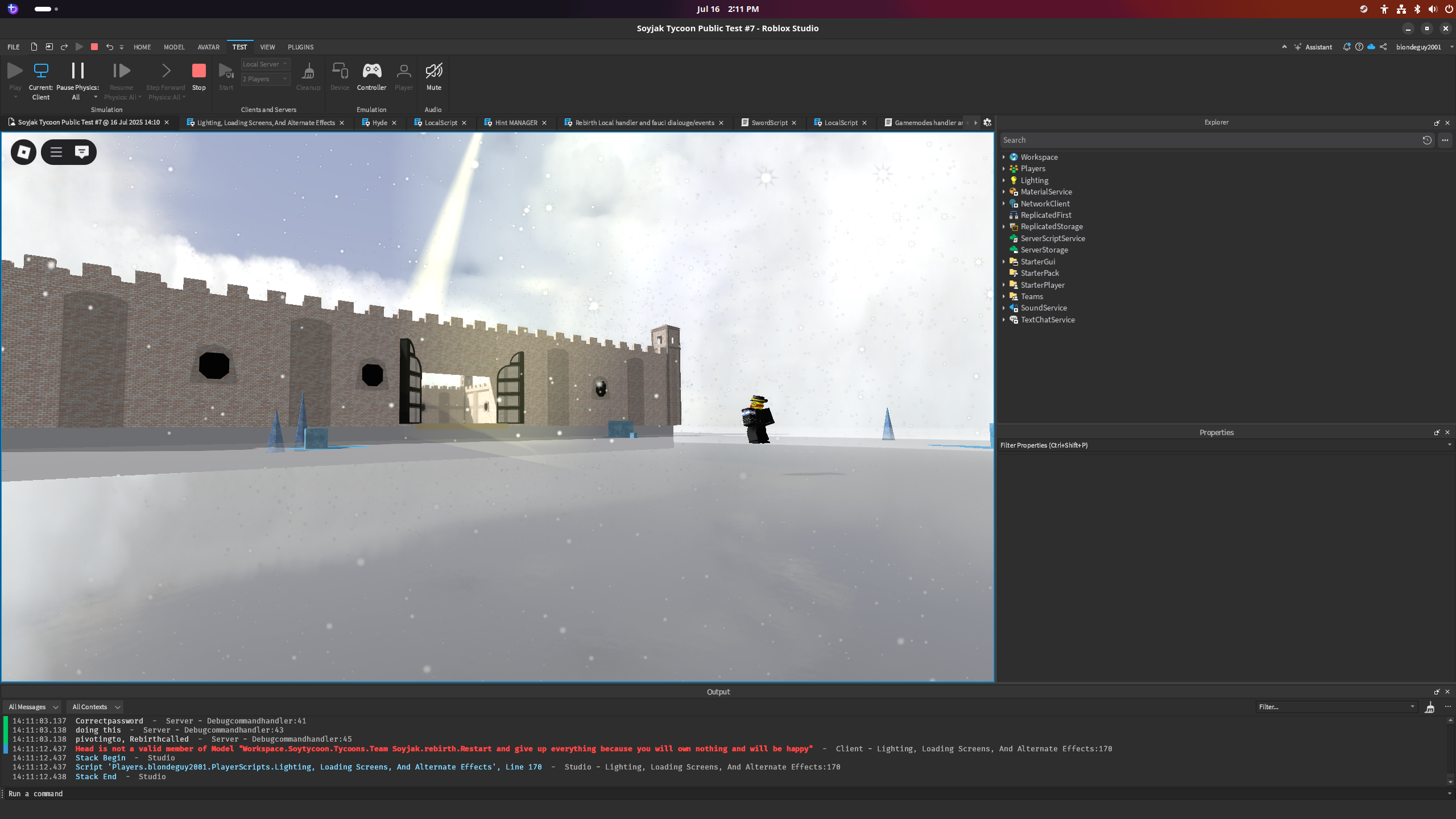Viewport: 1456px width, 819px height.
Task: Open notifications bell icon
Action: pos(1346,47)
